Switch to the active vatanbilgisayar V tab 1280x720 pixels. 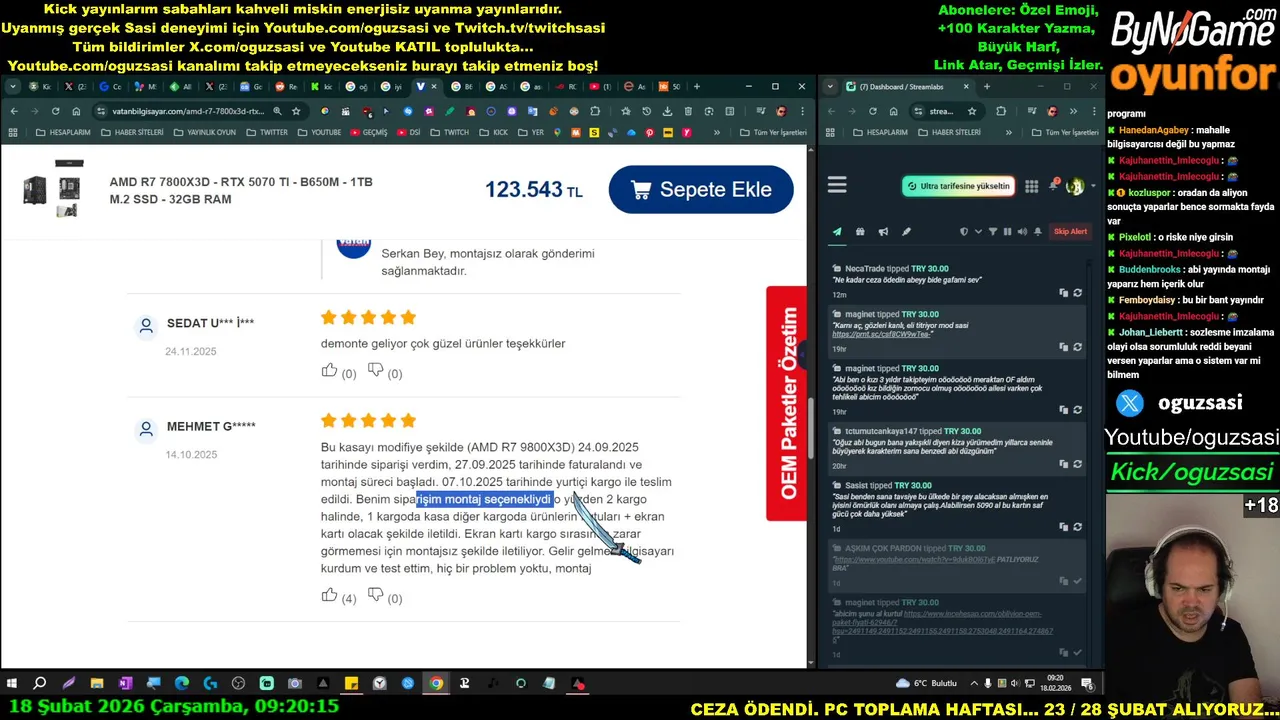(429, 86)
